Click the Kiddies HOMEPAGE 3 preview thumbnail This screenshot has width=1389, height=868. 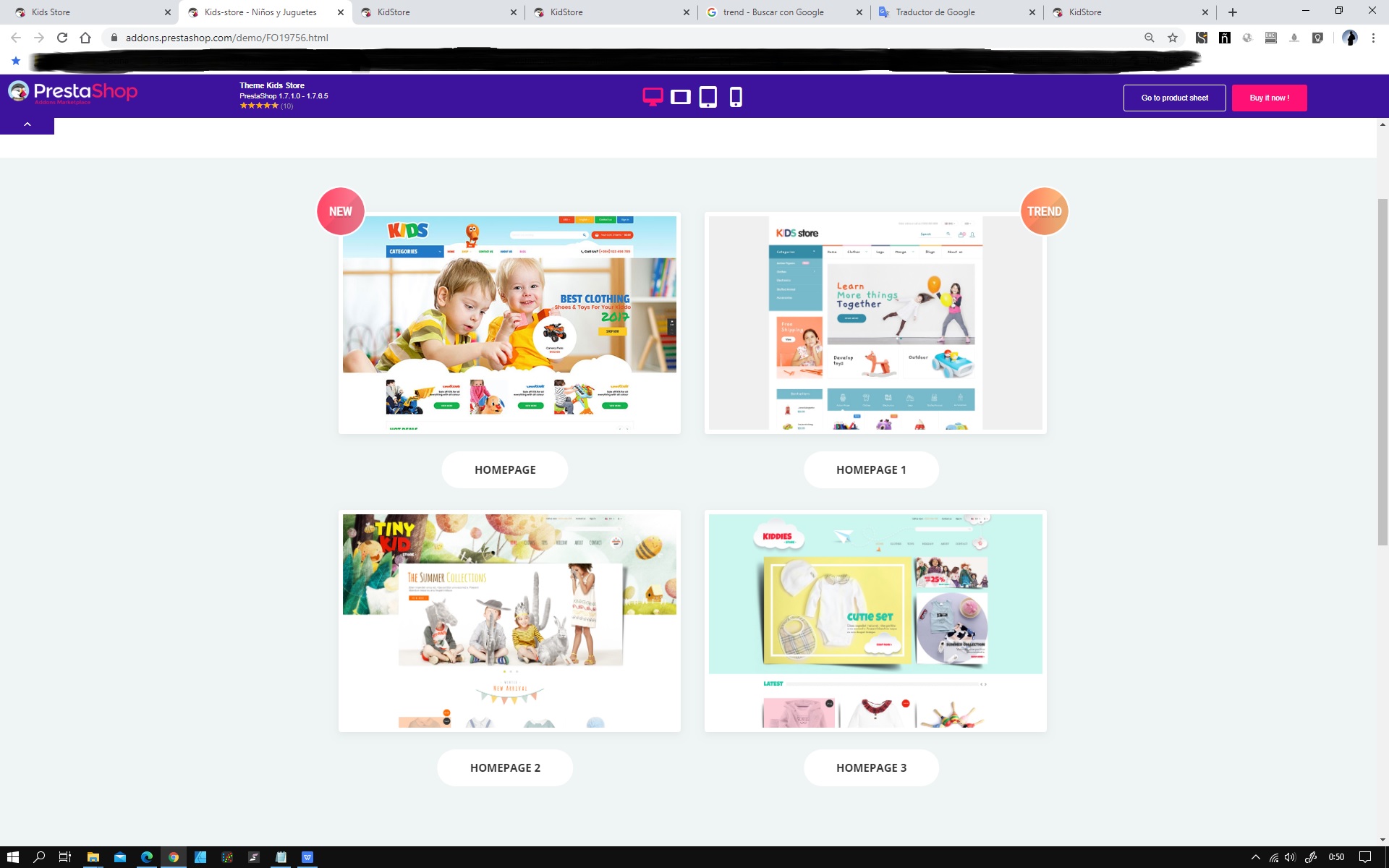point(875,621)
